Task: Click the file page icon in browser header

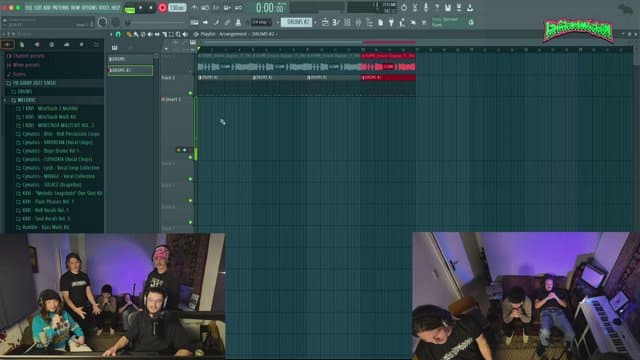Action: click(22, 44)
